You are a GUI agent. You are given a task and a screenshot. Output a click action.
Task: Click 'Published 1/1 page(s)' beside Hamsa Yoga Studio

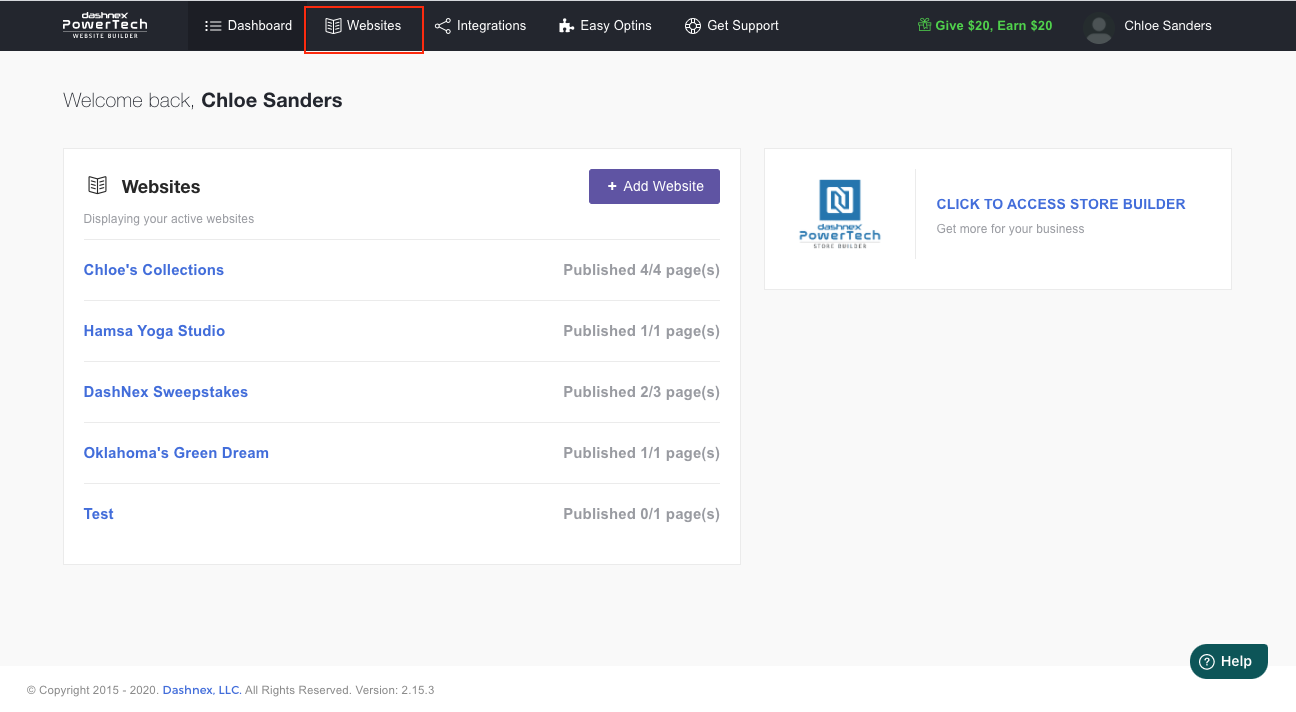641,331
